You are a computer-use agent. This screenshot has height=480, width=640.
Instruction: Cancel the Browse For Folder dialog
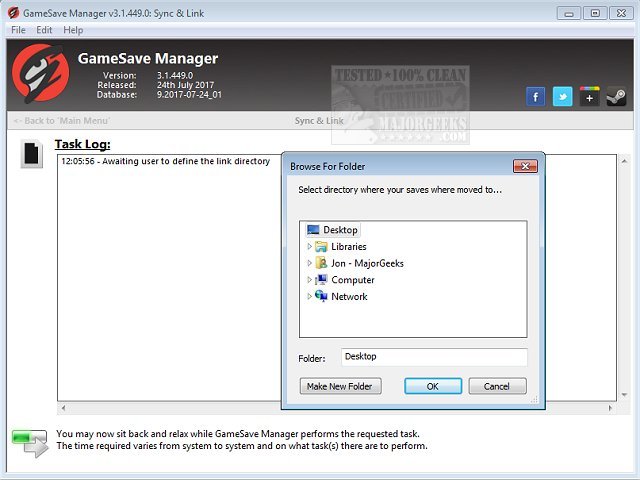pos(497,386)
